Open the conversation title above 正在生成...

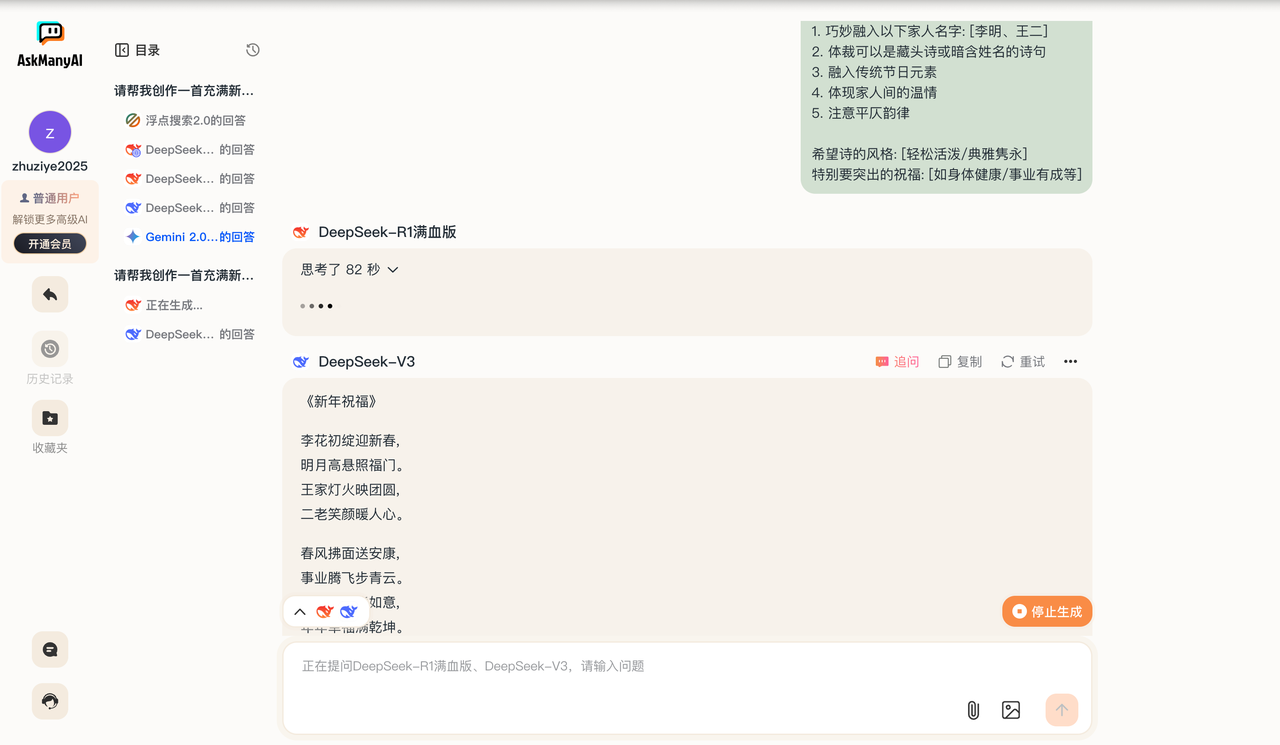click(184, 275)
